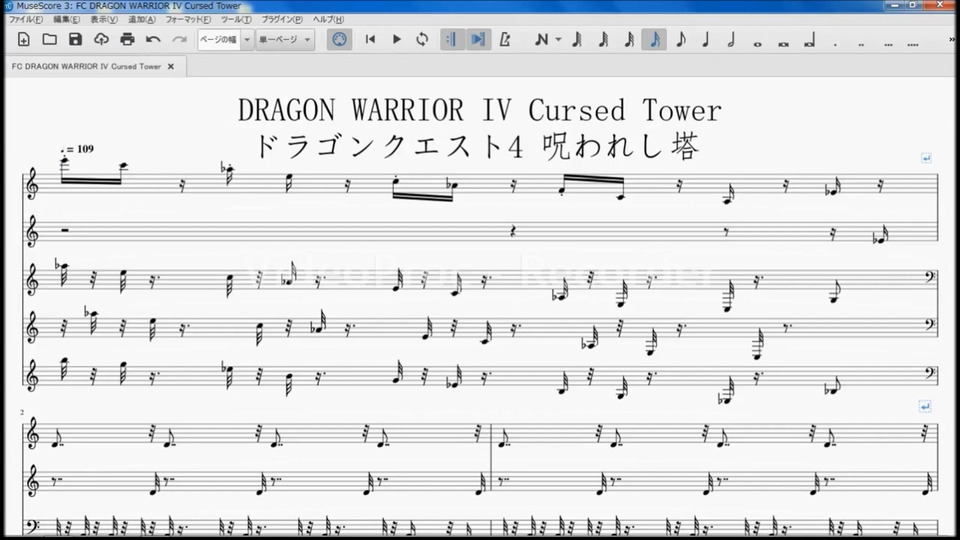Minimize the MuseScore window
Screen dimensions: 960x540
tap(894, 5)
